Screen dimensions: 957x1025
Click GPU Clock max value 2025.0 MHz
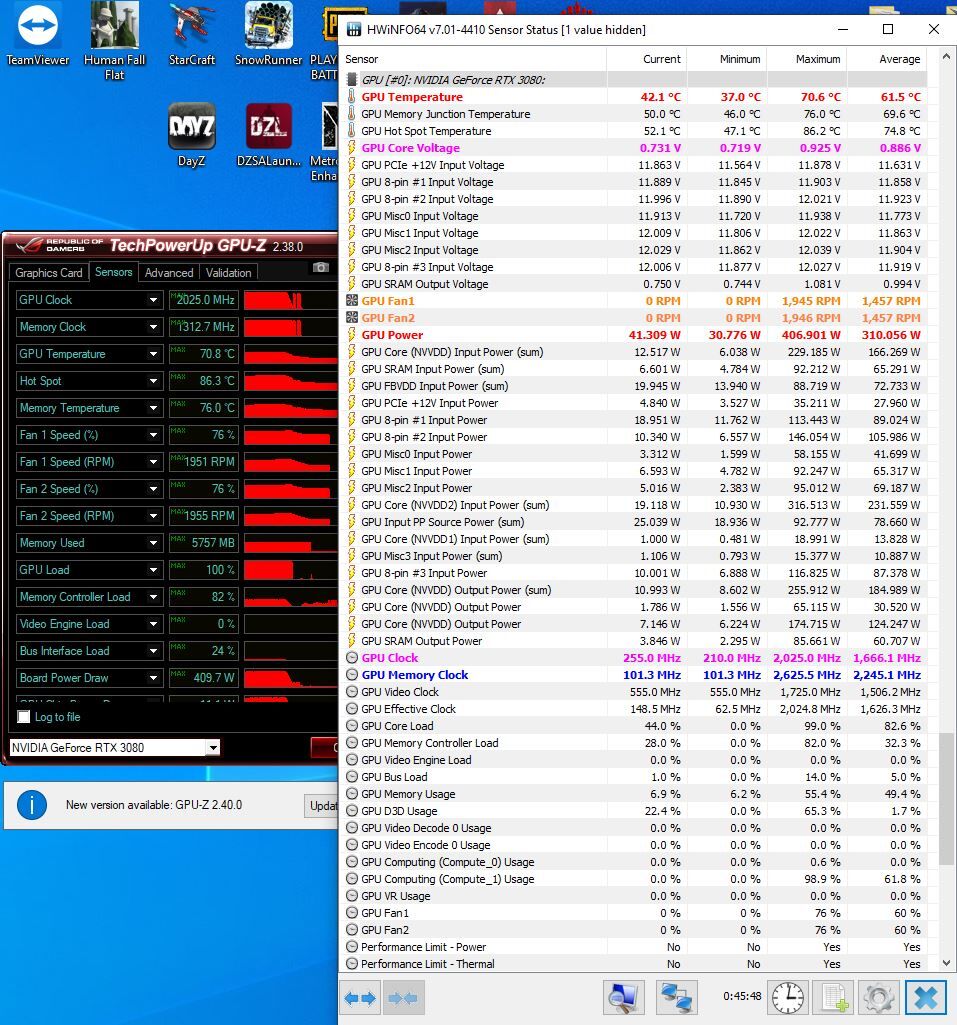[205, 300]
